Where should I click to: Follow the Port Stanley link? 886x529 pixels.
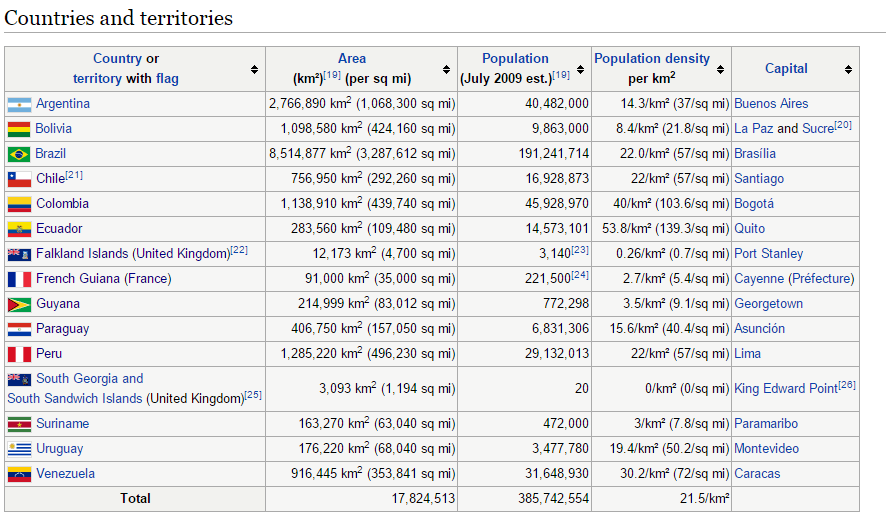768,254
